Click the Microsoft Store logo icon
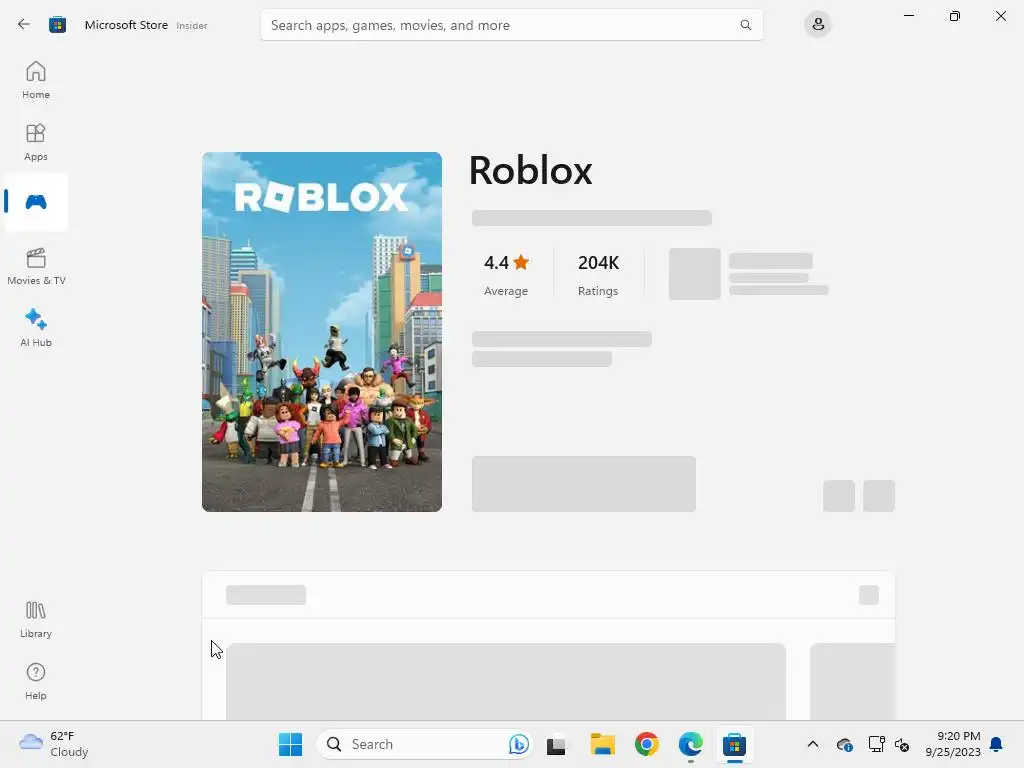 click(57, 25)
